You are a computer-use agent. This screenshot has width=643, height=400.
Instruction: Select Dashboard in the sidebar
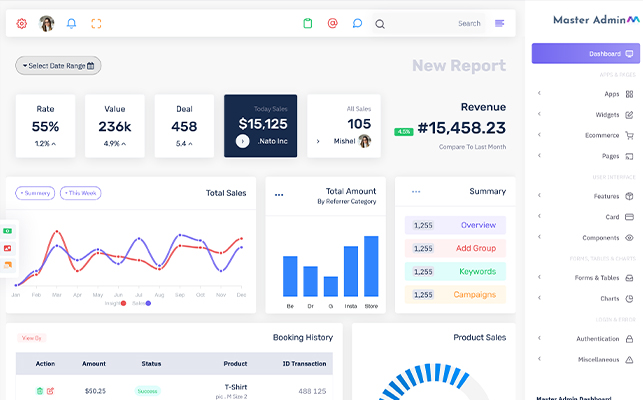[x=585, y=53]
